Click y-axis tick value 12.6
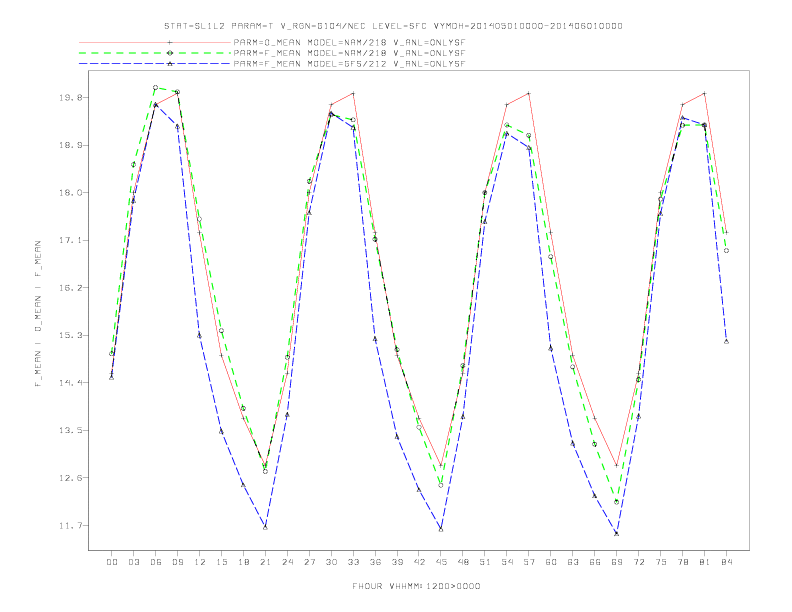Screen dimensions: 792x612 click(x=69, y=478)
